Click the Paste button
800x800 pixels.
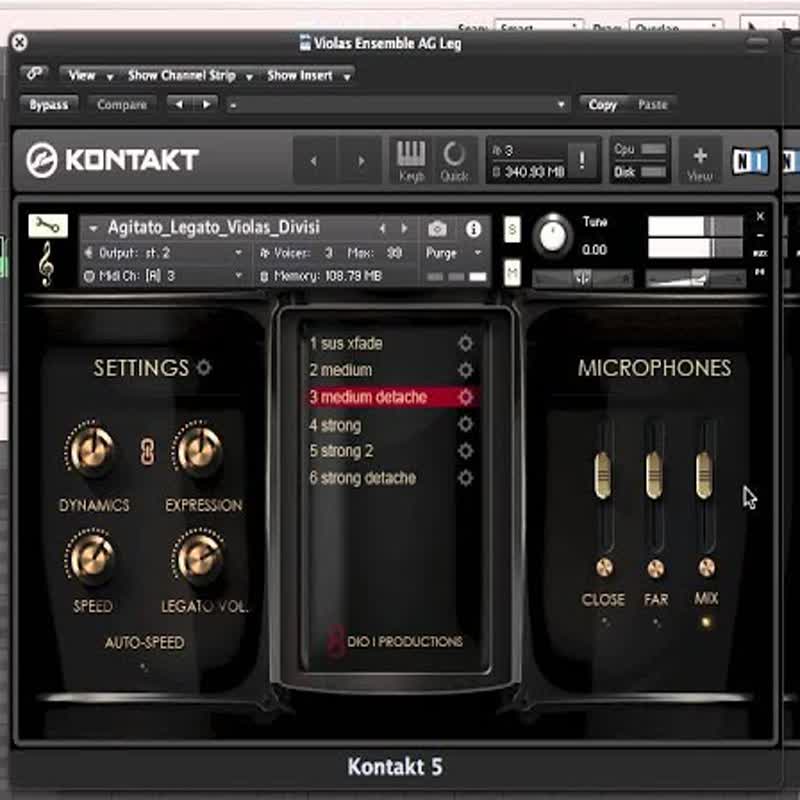[x=653, y=105]
